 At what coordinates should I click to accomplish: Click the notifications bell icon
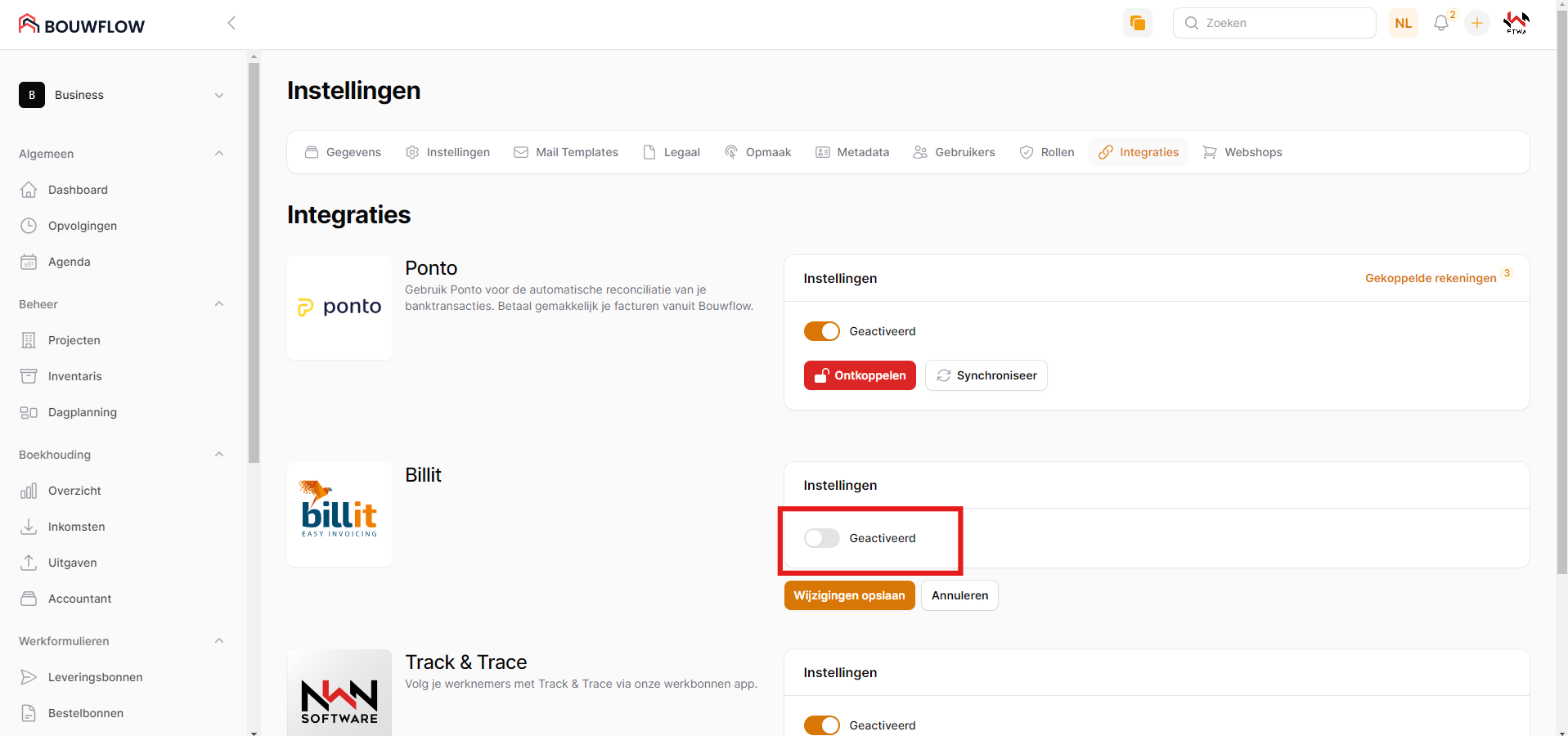coord(1440,24)
